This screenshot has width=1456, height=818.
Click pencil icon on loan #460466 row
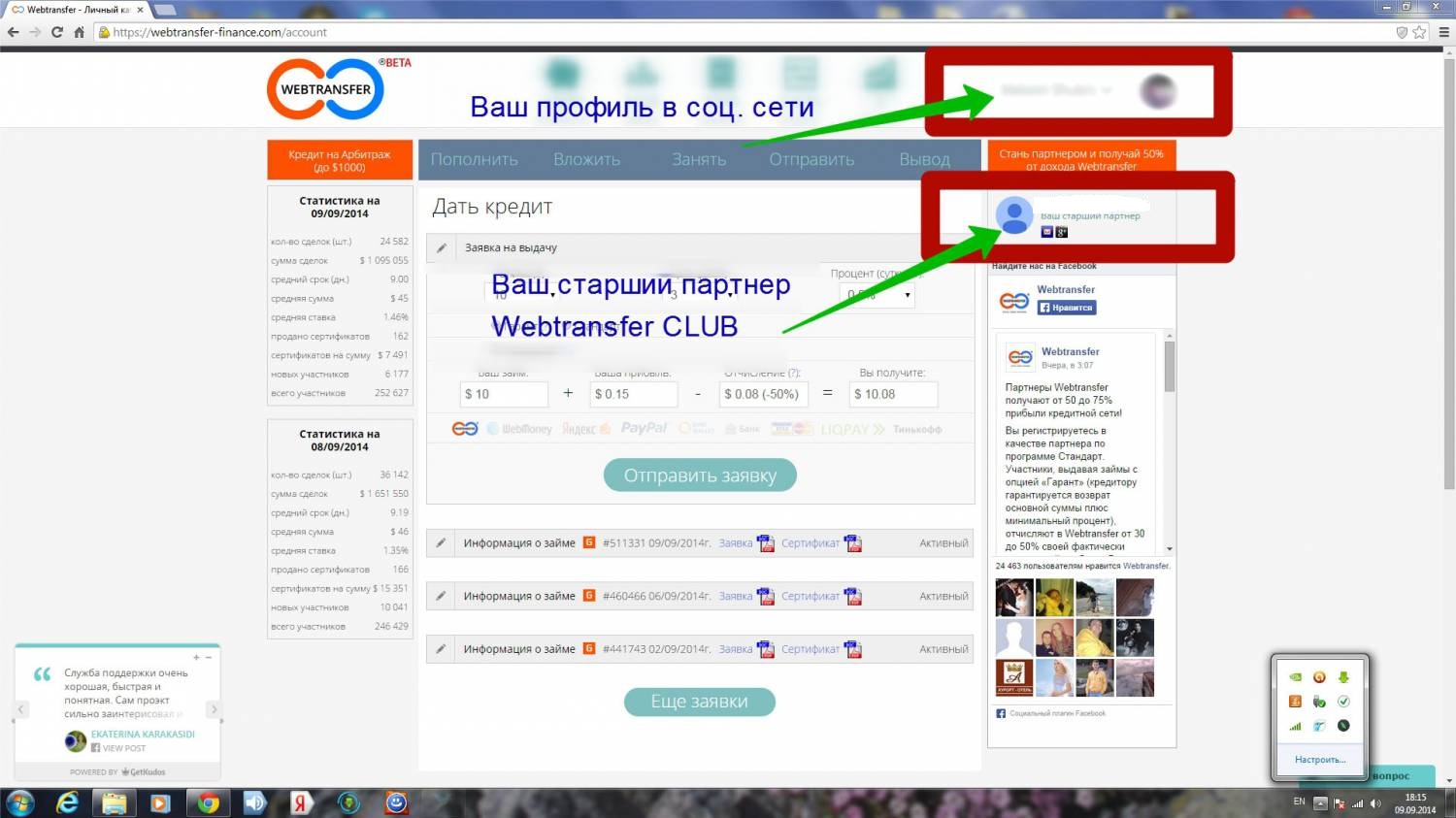pyautogui.click(x=442, y=596)
